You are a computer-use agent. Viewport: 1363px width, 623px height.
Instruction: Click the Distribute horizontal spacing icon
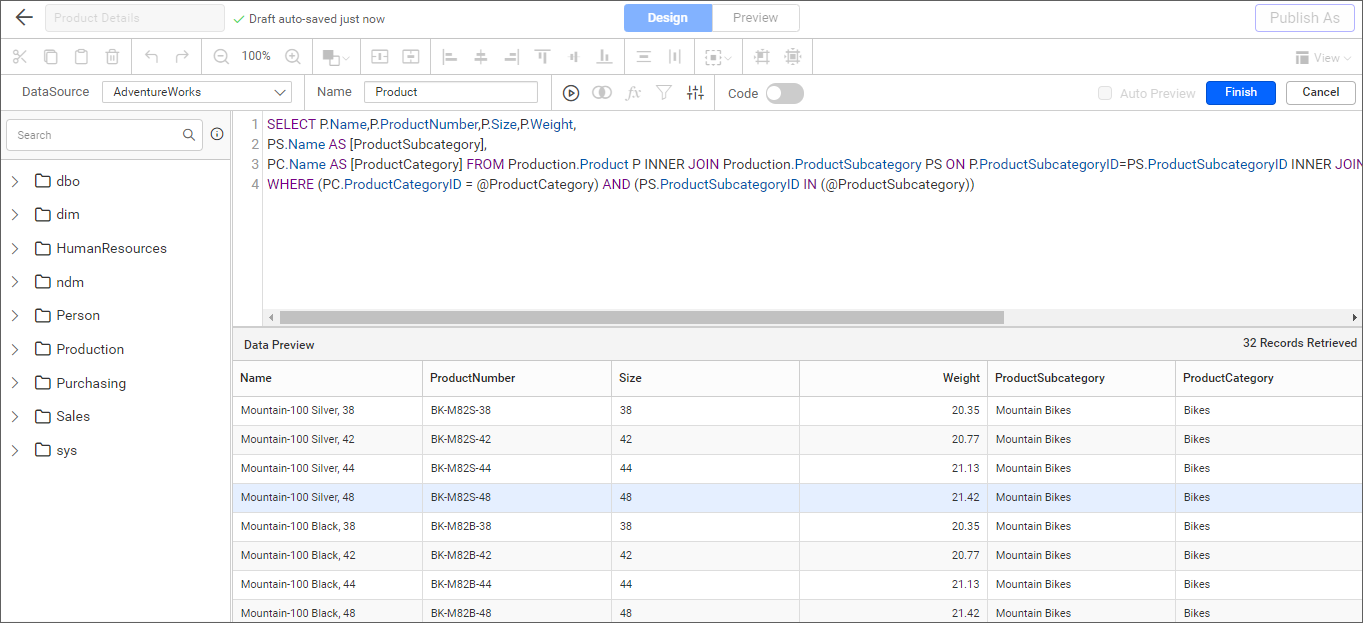[675, 57]
